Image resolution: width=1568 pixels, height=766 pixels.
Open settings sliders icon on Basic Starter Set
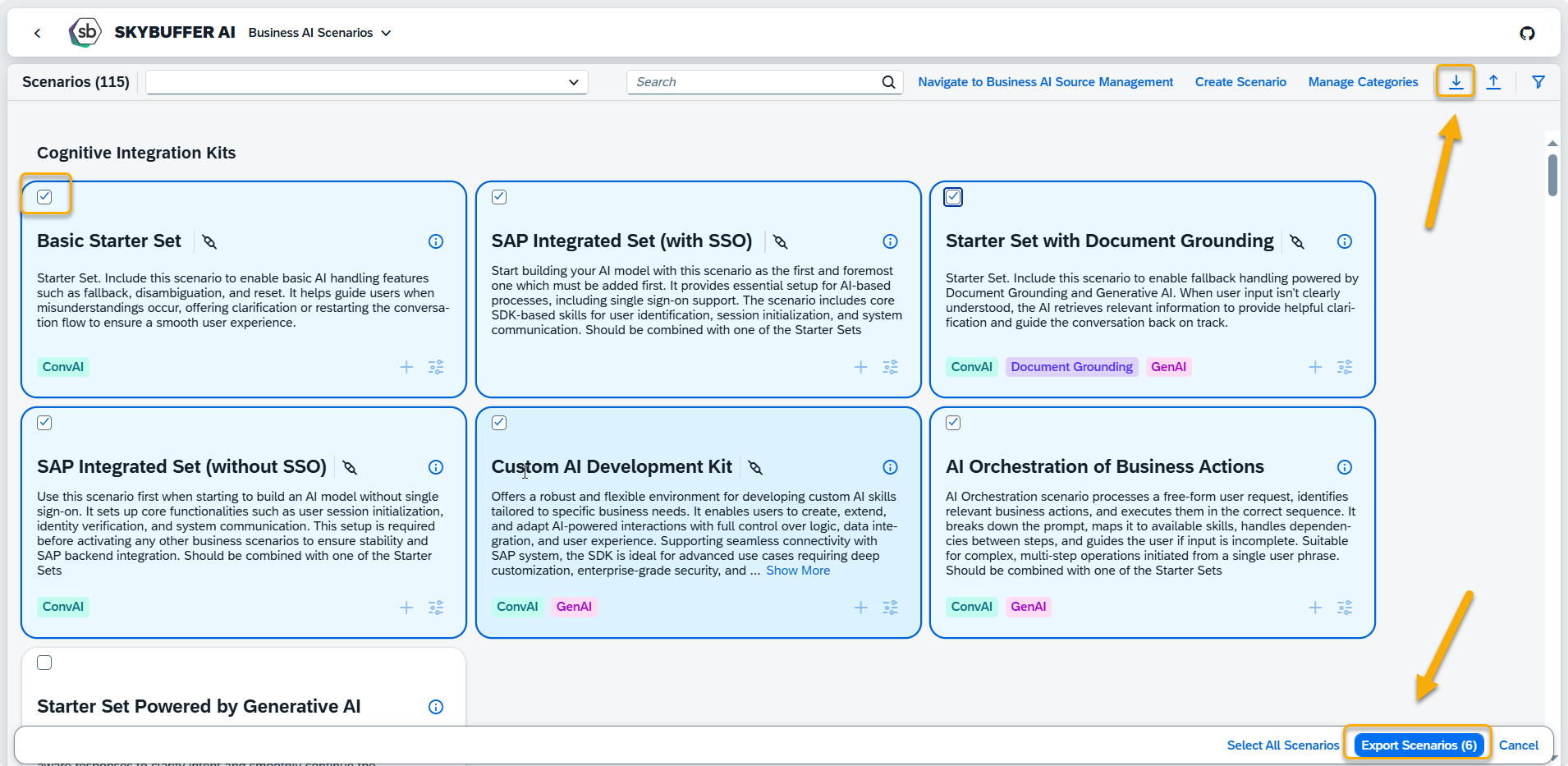[x=436, y=367]
